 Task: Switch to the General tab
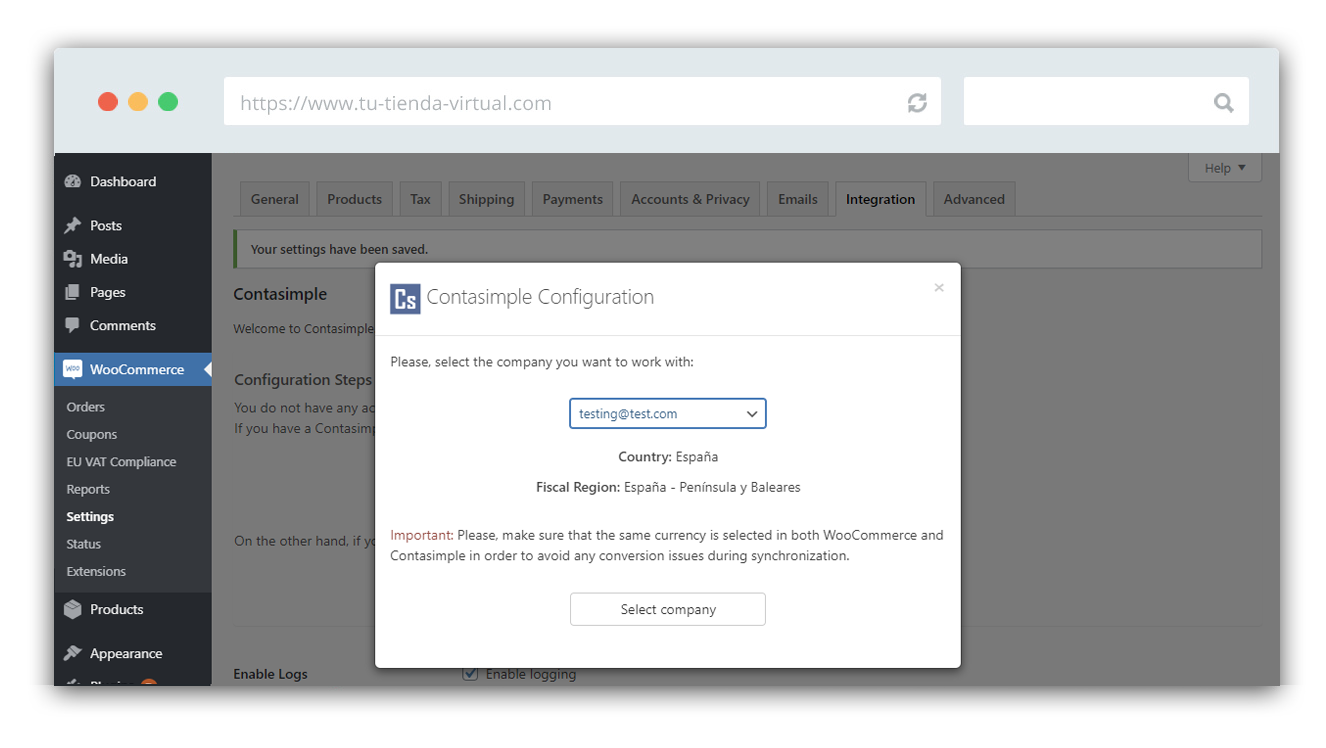coord(275,199)
